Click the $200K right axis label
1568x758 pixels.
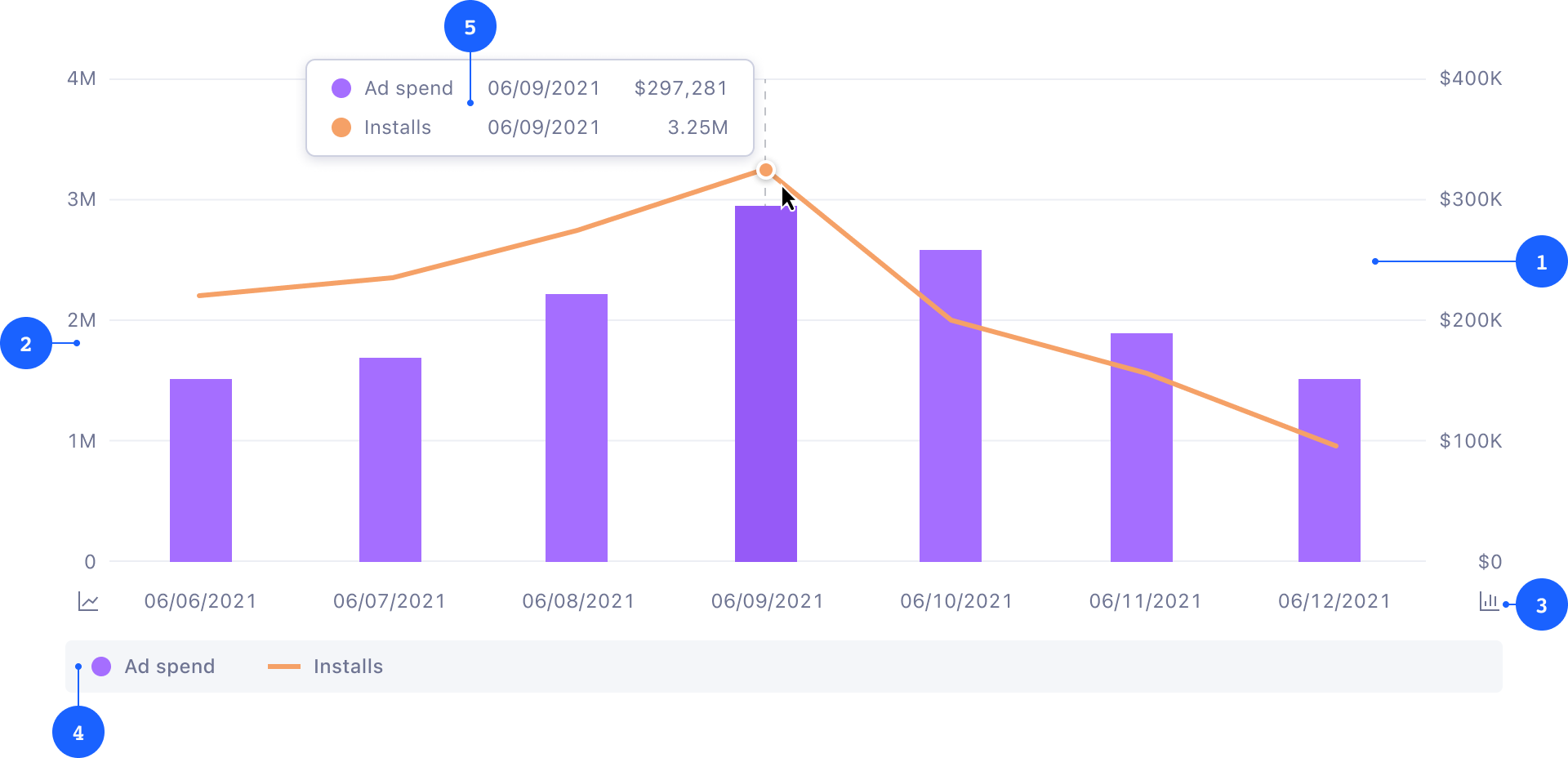click(1471, 320)
